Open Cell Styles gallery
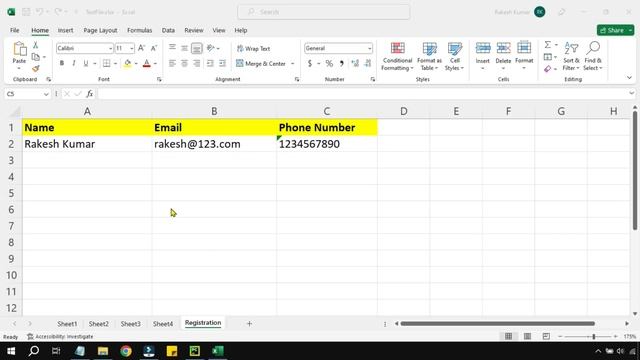Viewport: 640px width, 360px height. tap(454, 56)
